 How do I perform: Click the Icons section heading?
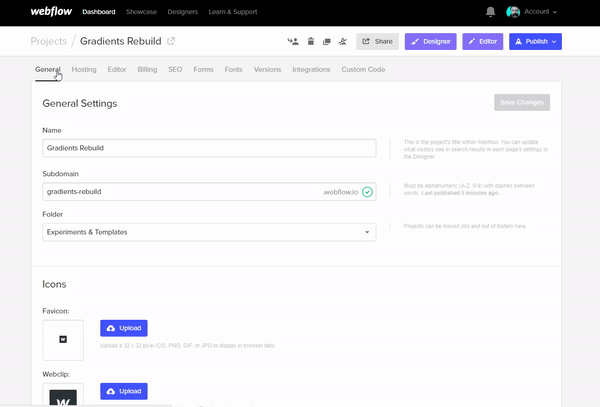pyautogui.click(x=54, y=284)
